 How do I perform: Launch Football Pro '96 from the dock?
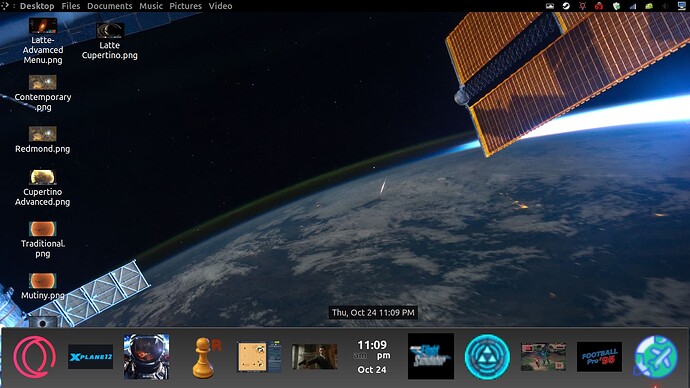click(599, 357)
